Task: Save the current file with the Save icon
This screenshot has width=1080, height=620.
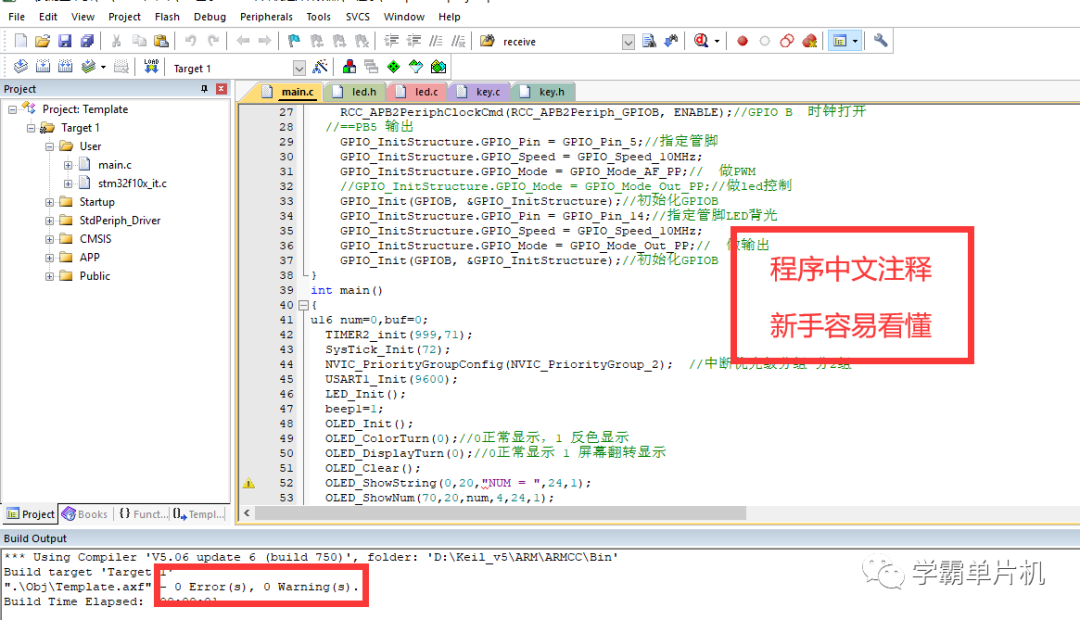Action: coord(65,41)
